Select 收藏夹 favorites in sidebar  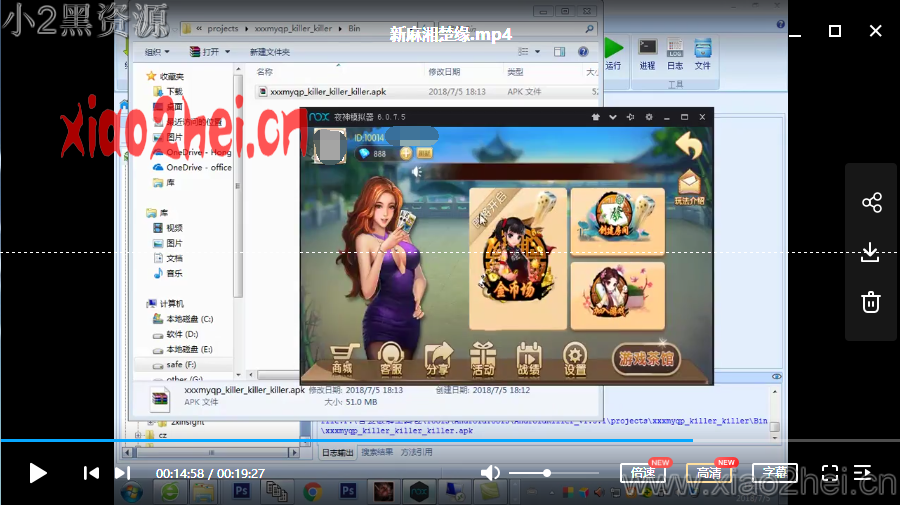[165, 76]
